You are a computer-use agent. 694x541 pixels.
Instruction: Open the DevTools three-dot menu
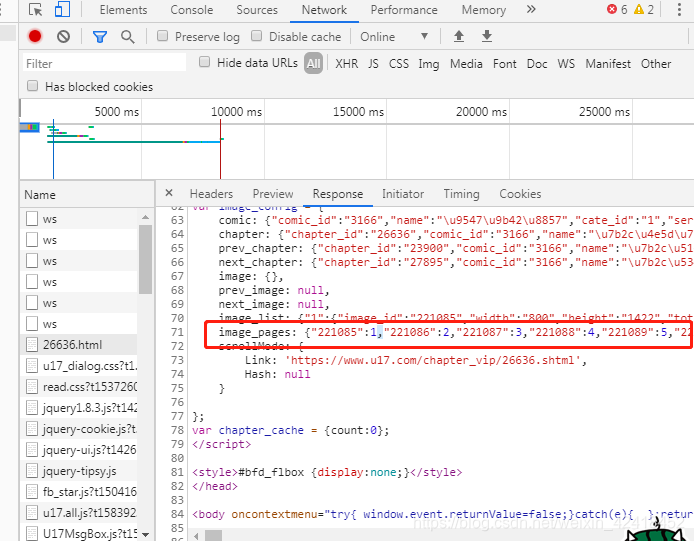[x=679, y=9]
